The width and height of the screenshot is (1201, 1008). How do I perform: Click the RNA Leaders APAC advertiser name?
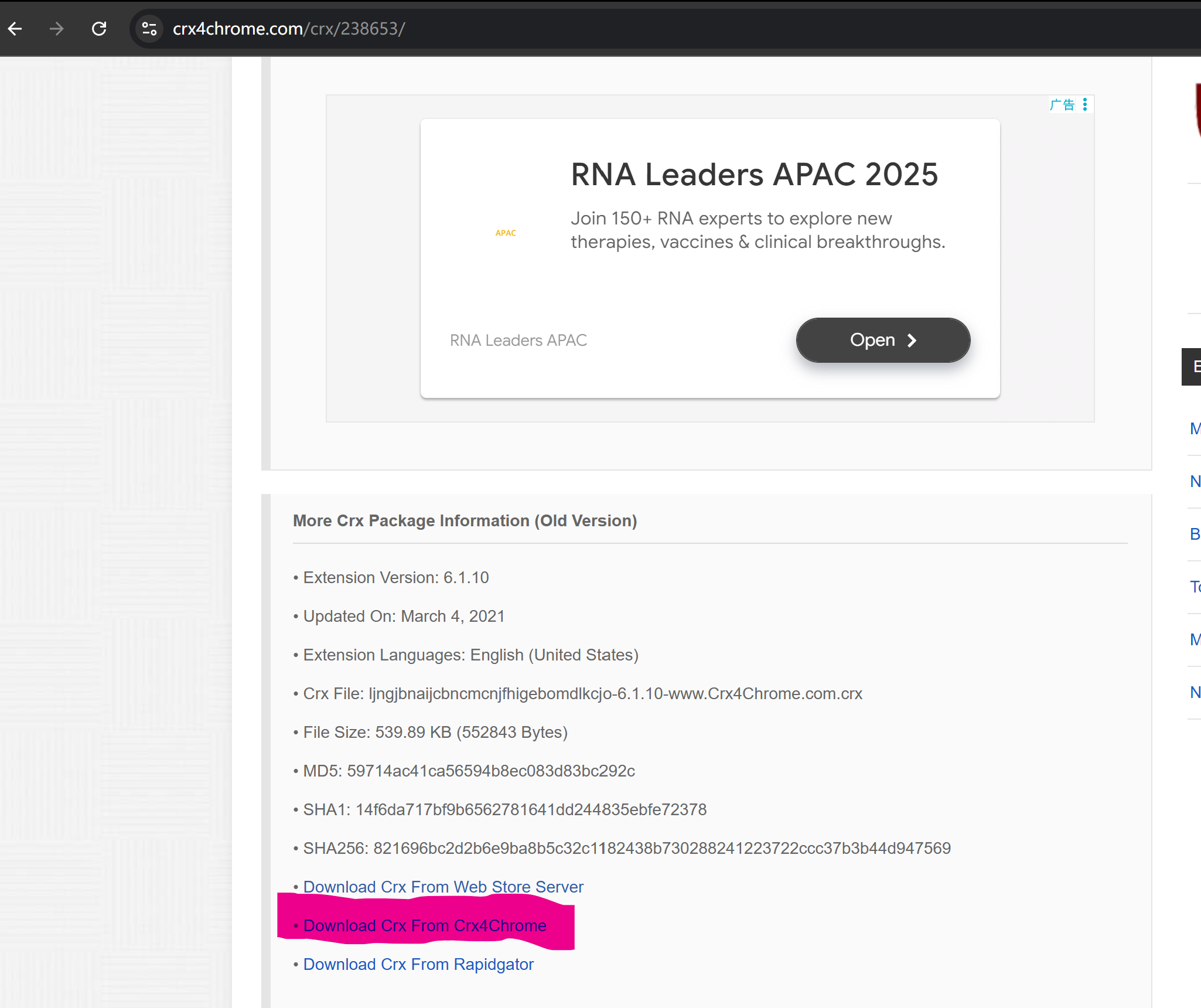point(518,340)
